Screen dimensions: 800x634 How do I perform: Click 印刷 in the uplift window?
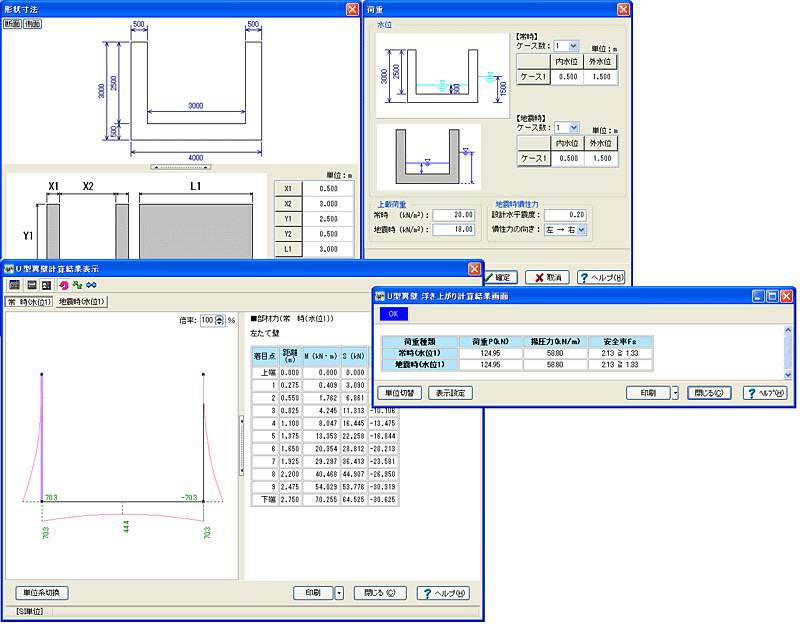[648, 393]
